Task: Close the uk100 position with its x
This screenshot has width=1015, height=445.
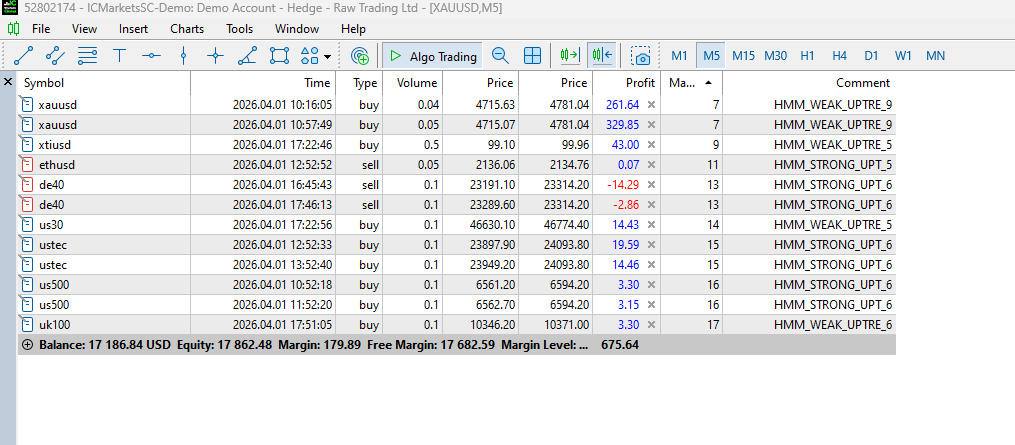Action: pyautogui.click(x=651, y=325)
